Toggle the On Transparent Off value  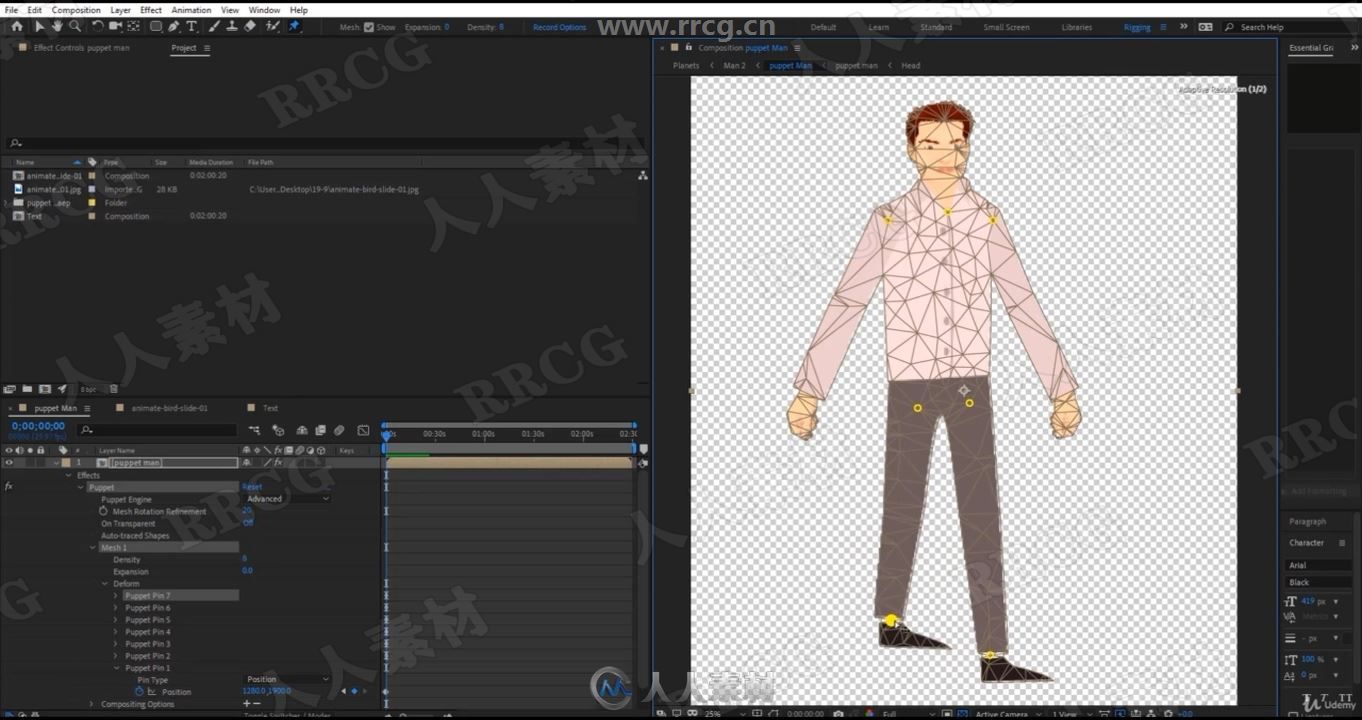248,523
